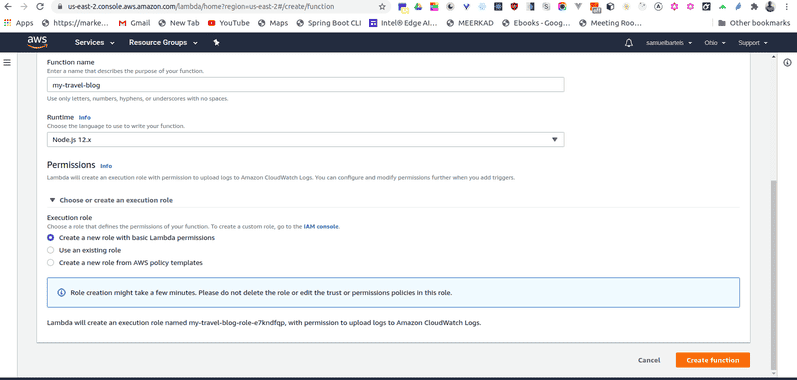
Task: Open the Chrome extensions puzzle icon
Action: (x=754, y=7)
